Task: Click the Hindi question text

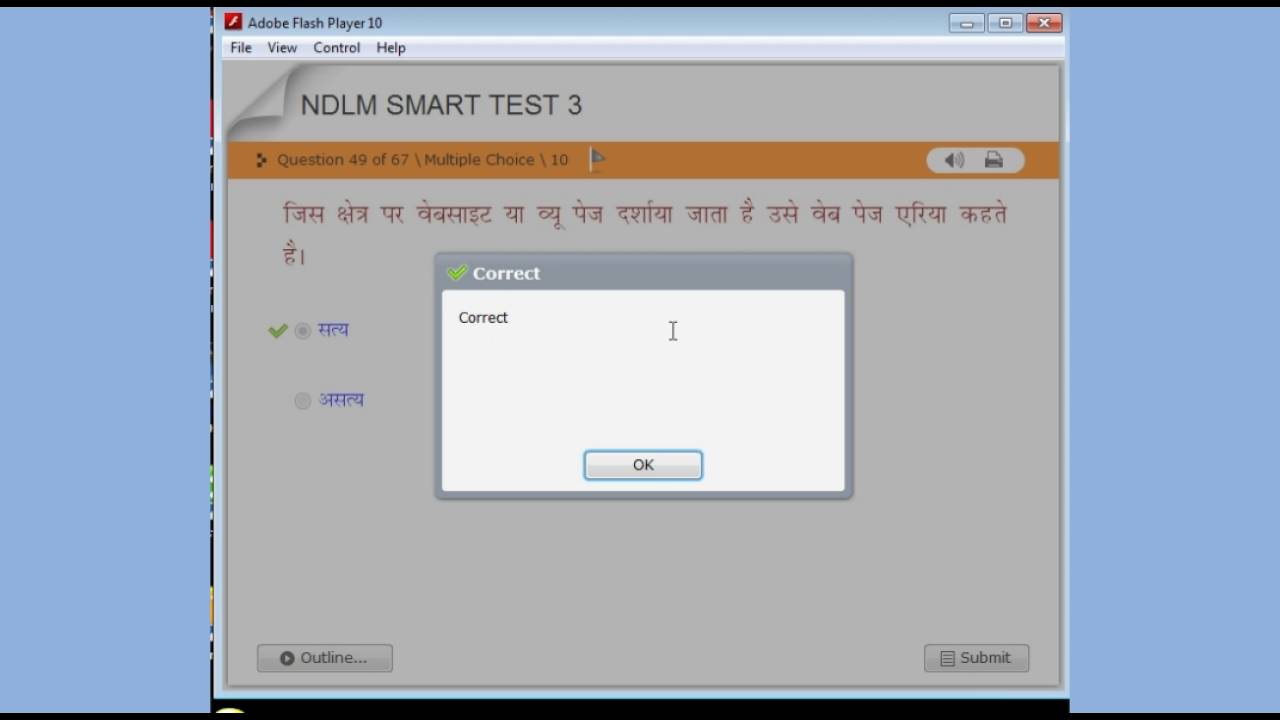Action: (645, 234)
